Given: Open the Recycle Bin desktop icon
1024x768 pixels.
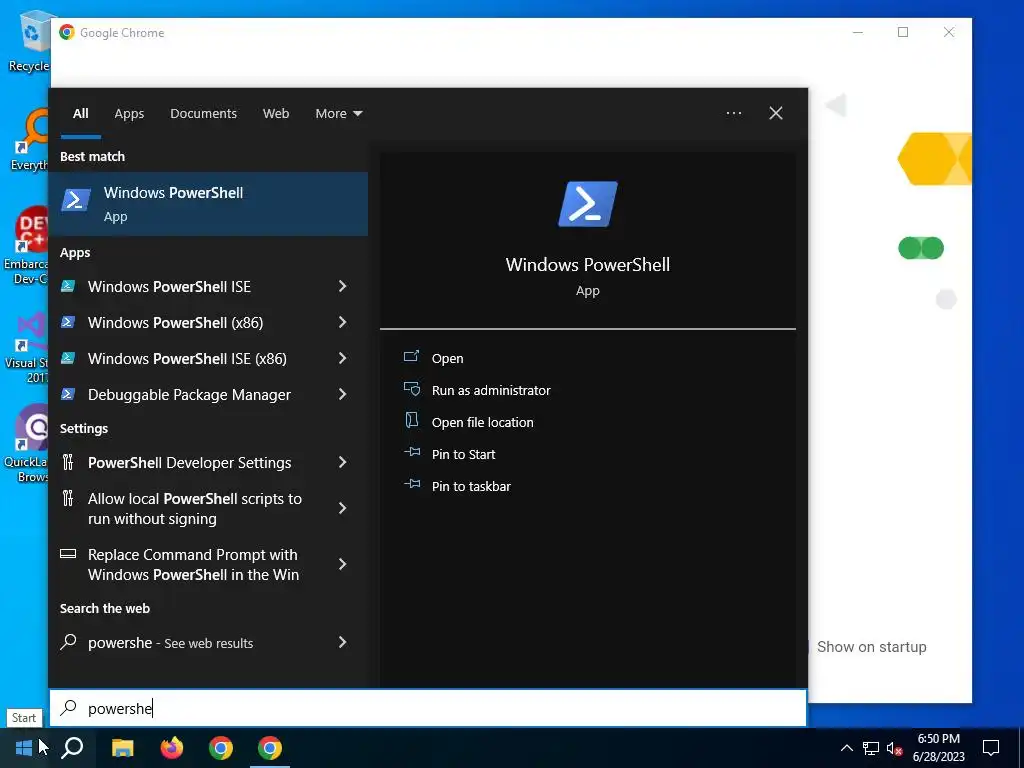Looking at the screenshot, I should [29, 40].
